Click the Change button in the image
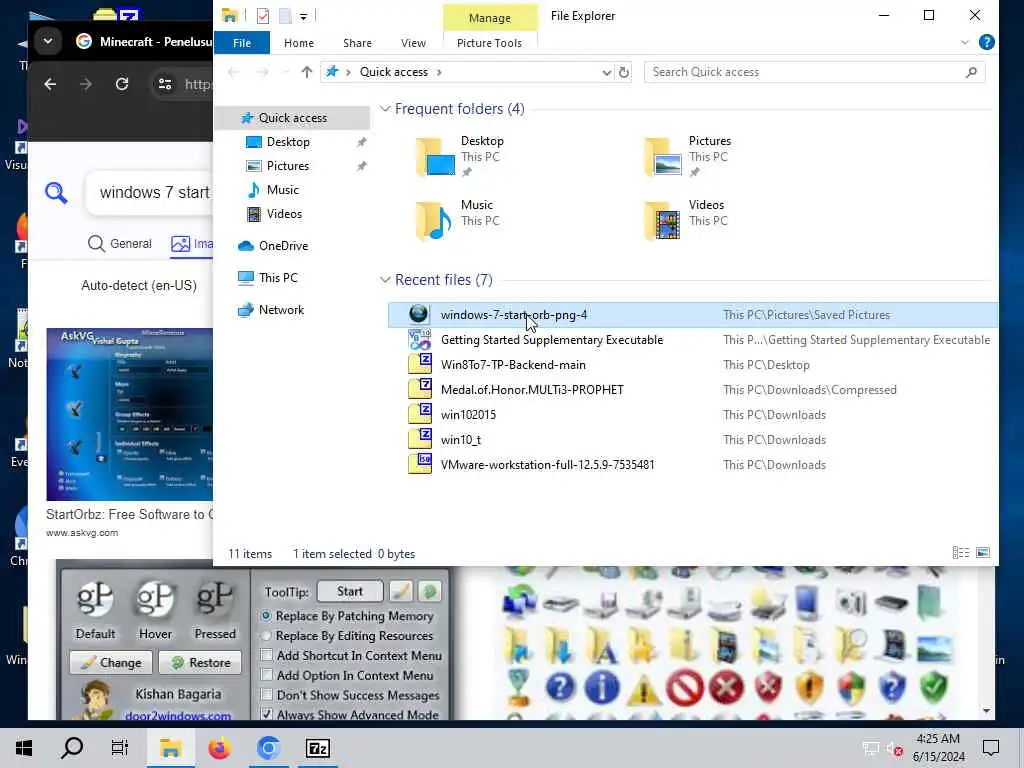Image resolution: width=1024 pixels, height=768 pixels. 111,662
